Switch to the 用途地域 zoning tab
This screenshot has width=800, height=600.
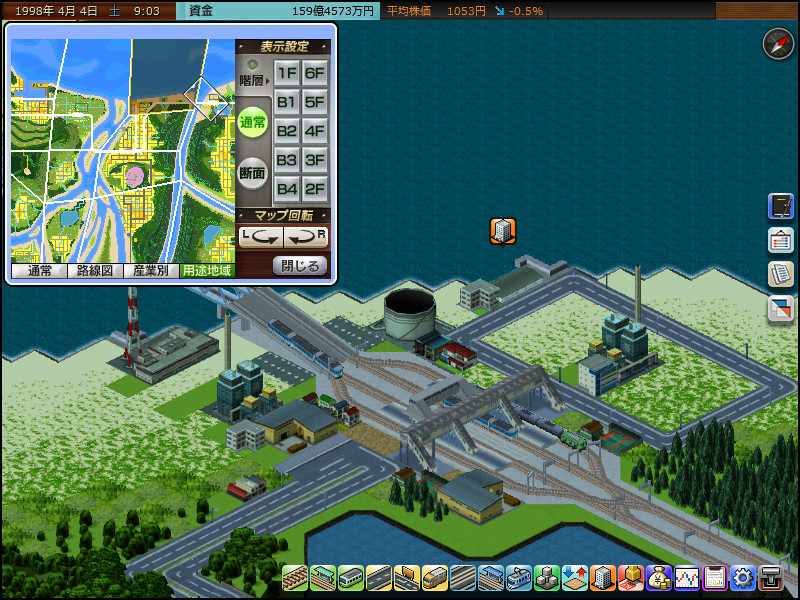point(207,271)
